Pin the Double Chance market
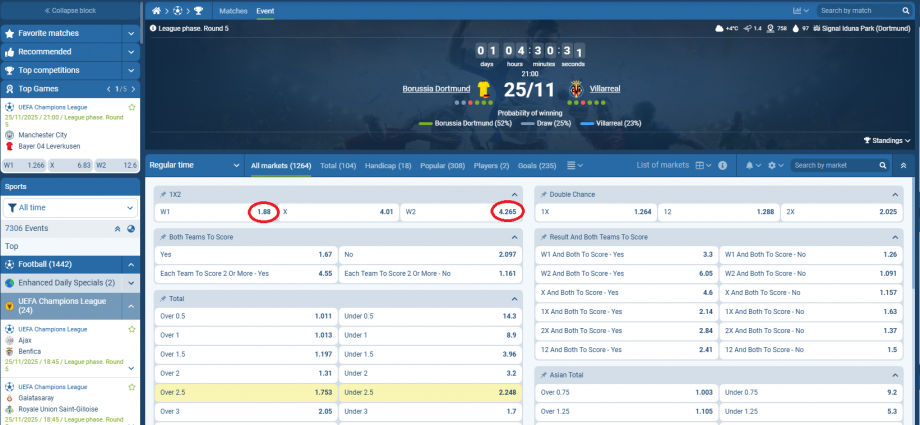 coord(543,194)
